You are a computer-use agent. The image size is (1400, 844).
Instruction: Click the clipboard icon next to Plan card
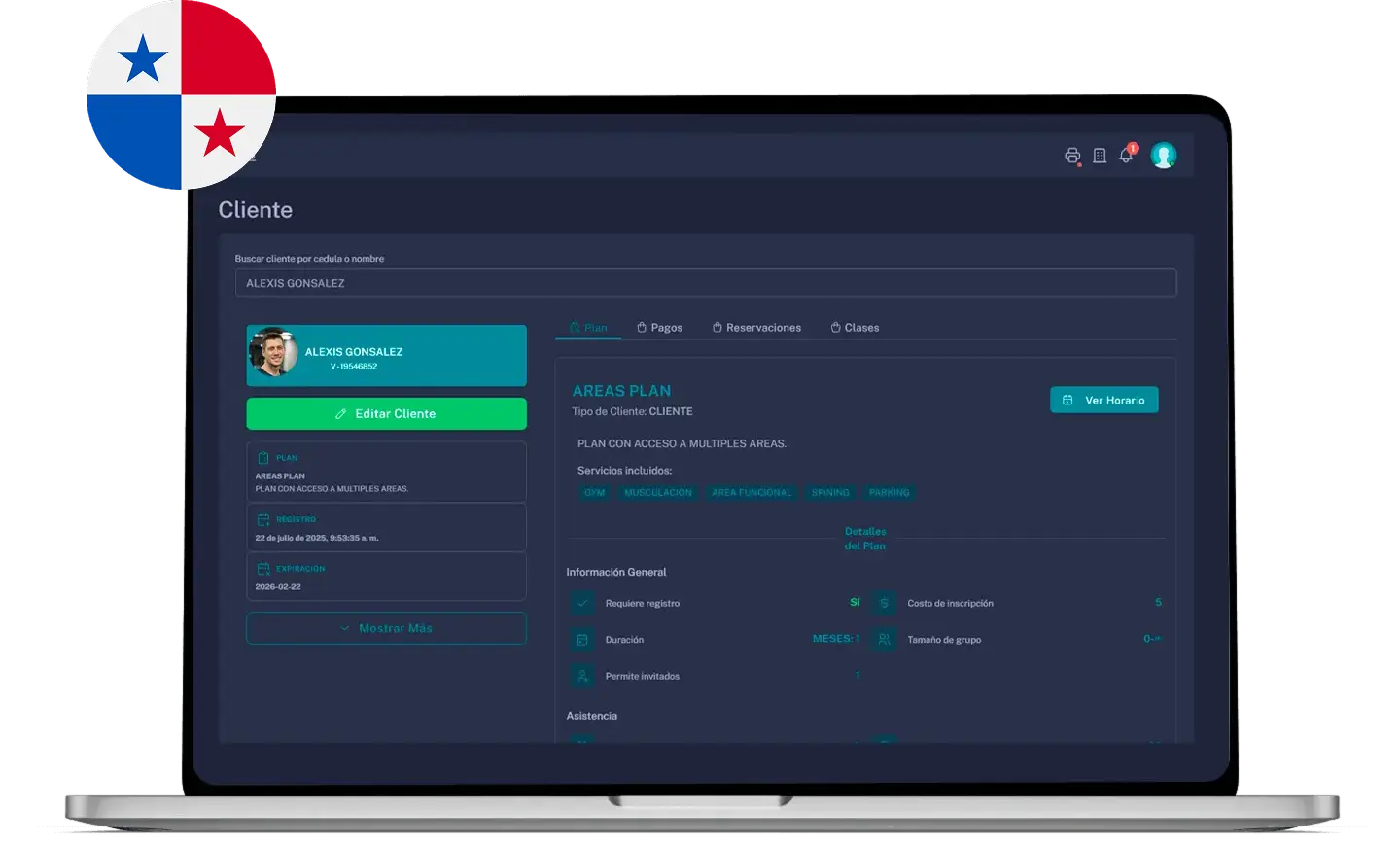tap(263, 458)
